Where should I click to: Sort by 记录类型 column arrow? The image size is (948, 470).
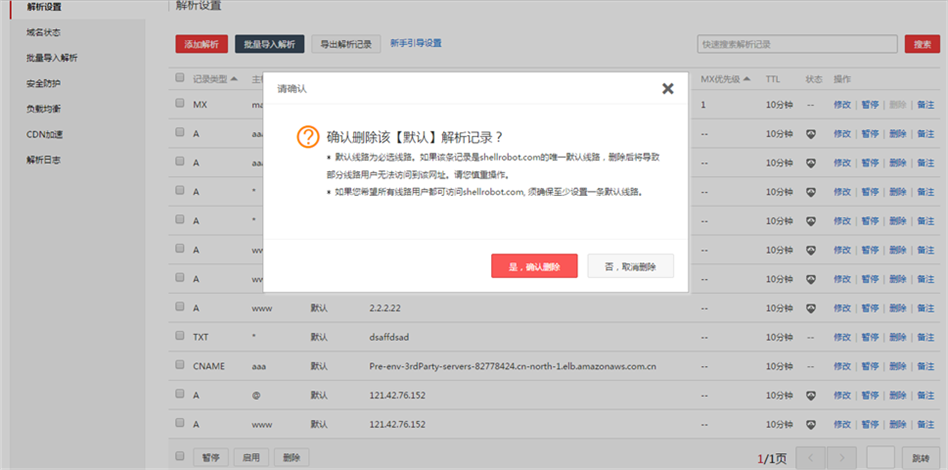coord(234,78)
